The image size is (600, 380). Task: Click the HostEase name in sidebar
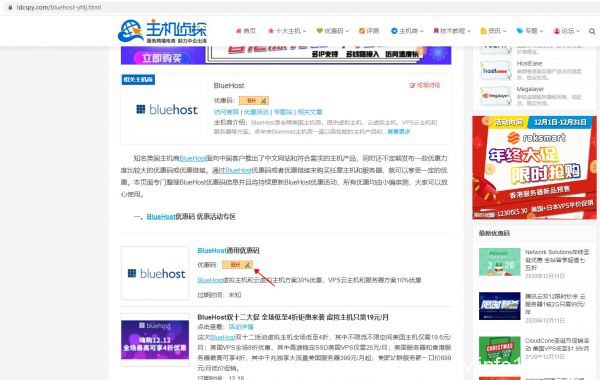pos(529,64)
